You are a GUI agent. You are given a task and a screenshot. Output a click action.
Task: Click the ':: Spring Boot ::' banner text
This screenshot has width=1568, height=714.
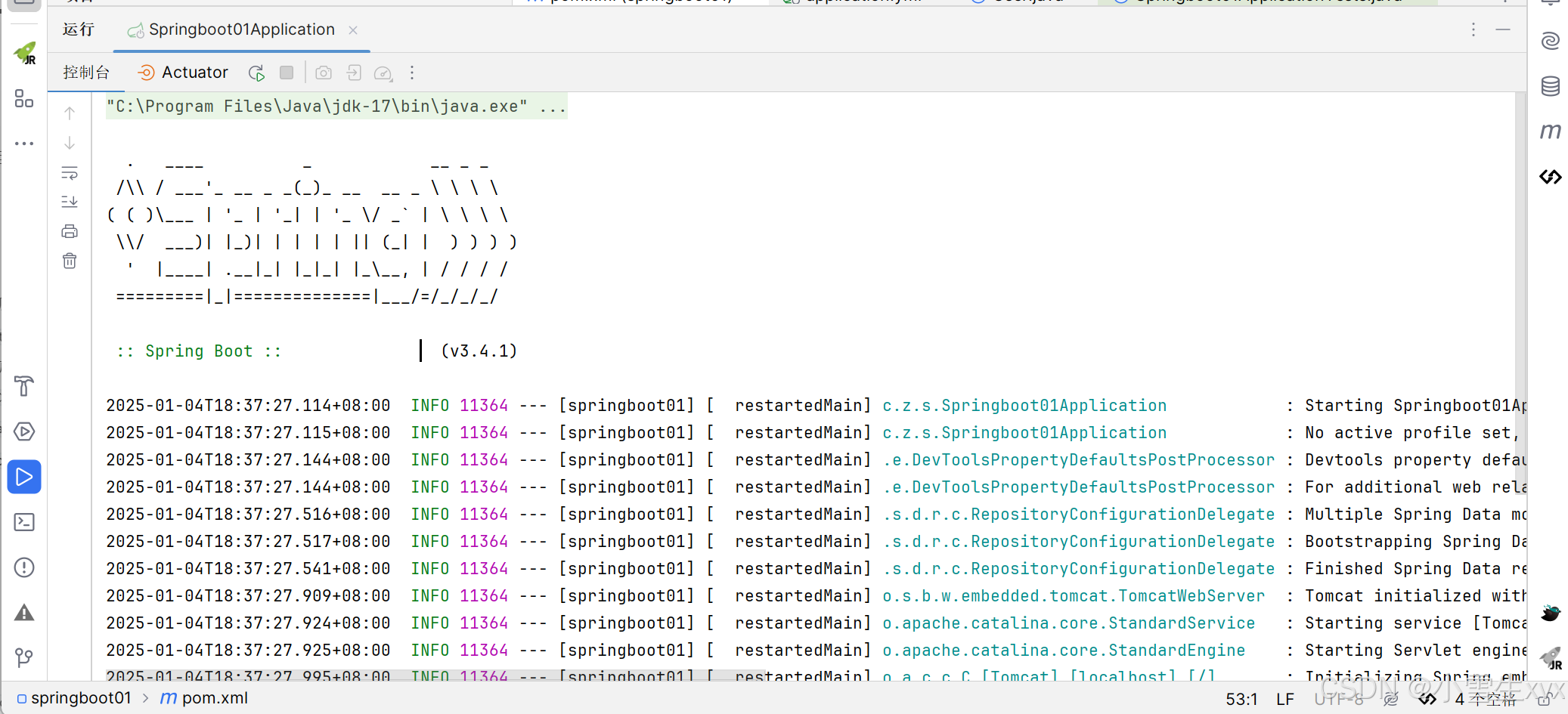click(x=199, y=351)
